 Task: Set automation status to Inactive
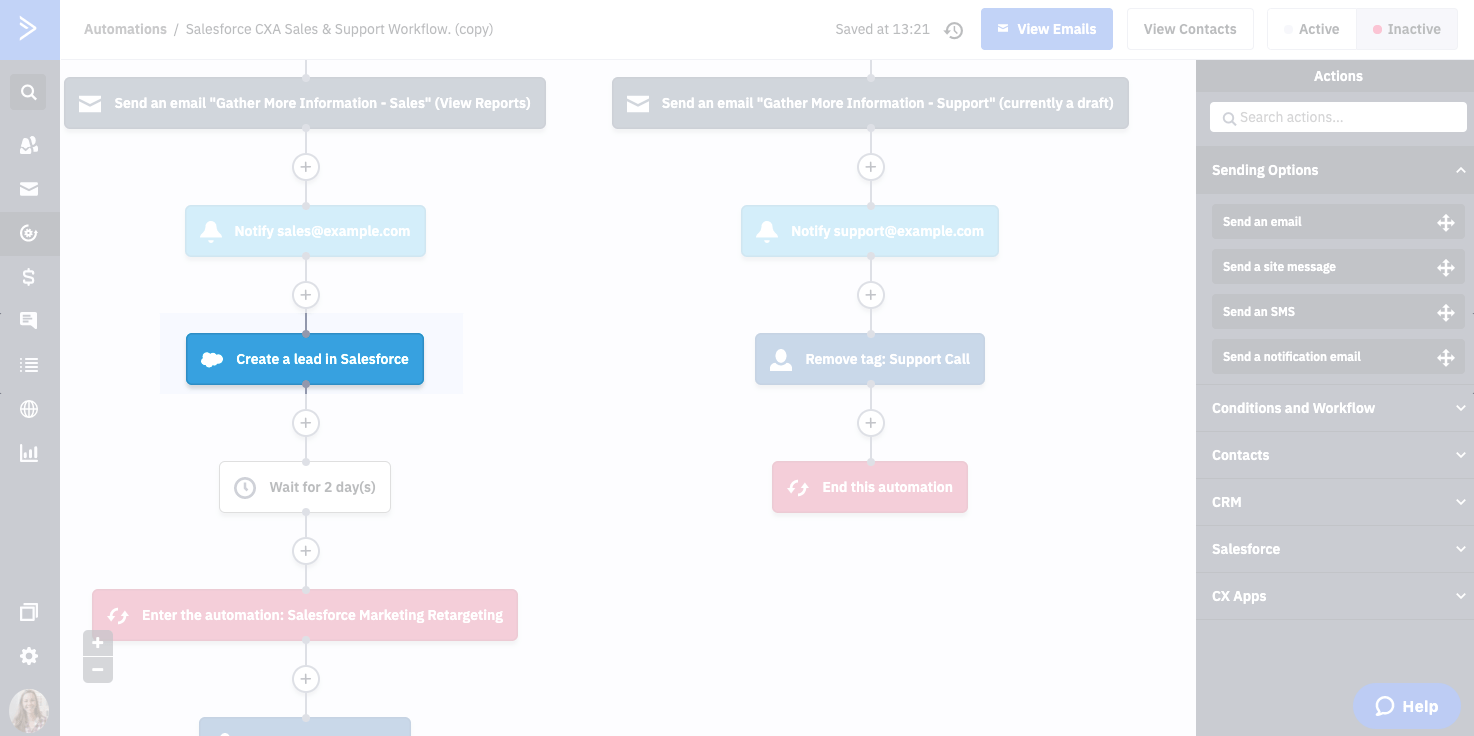click(1406, 29)
